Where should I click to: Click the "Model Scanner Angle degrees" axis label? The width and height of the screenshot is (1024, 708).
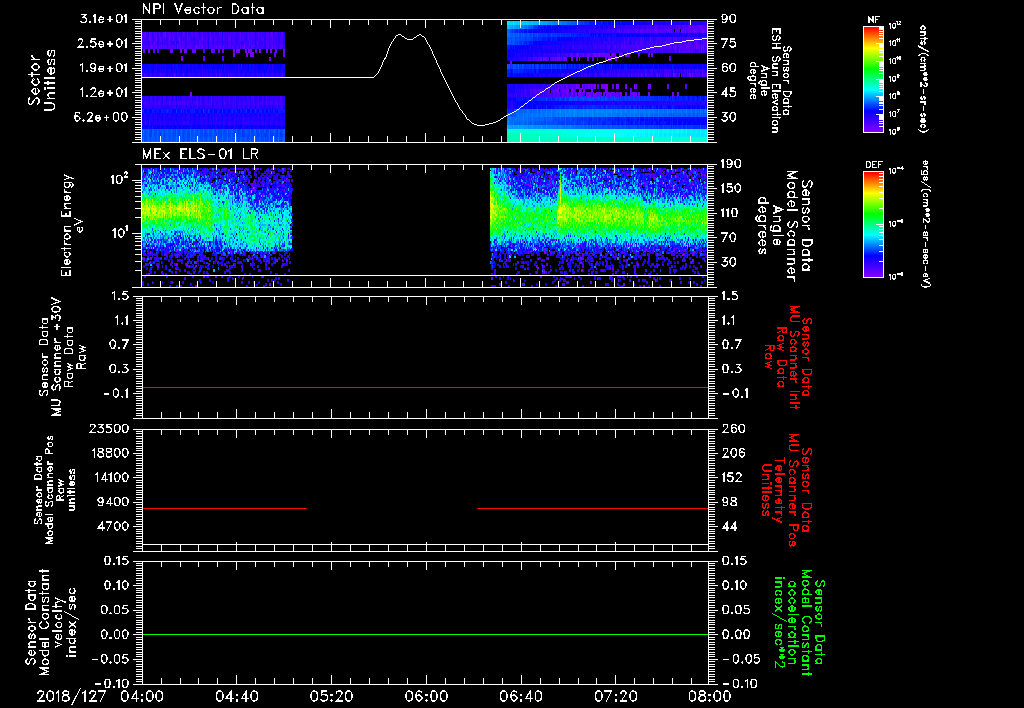click(x=782, y=225)
